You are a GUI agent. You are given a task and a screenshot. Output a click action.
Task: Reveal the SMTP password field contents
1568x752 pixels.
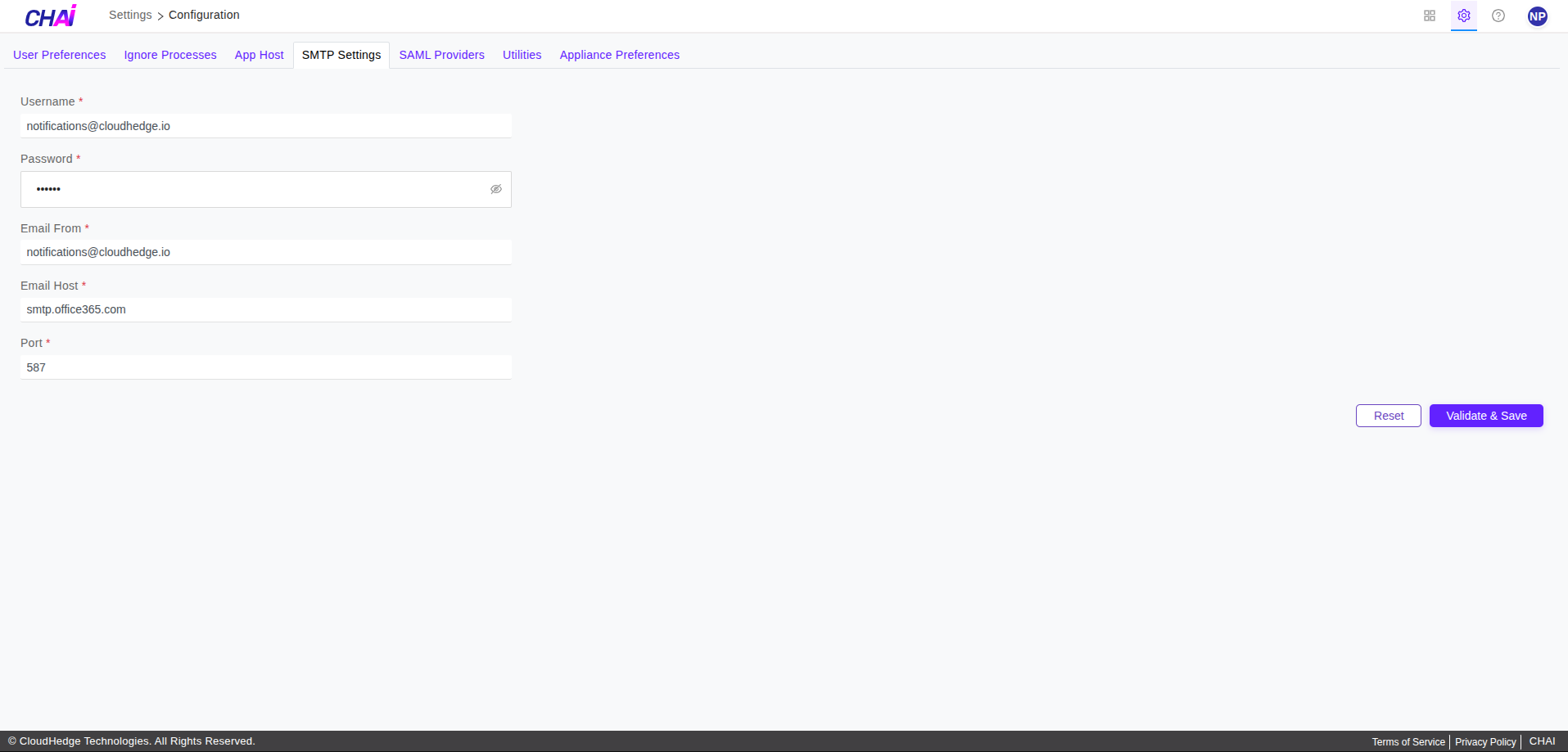(496, 189)
